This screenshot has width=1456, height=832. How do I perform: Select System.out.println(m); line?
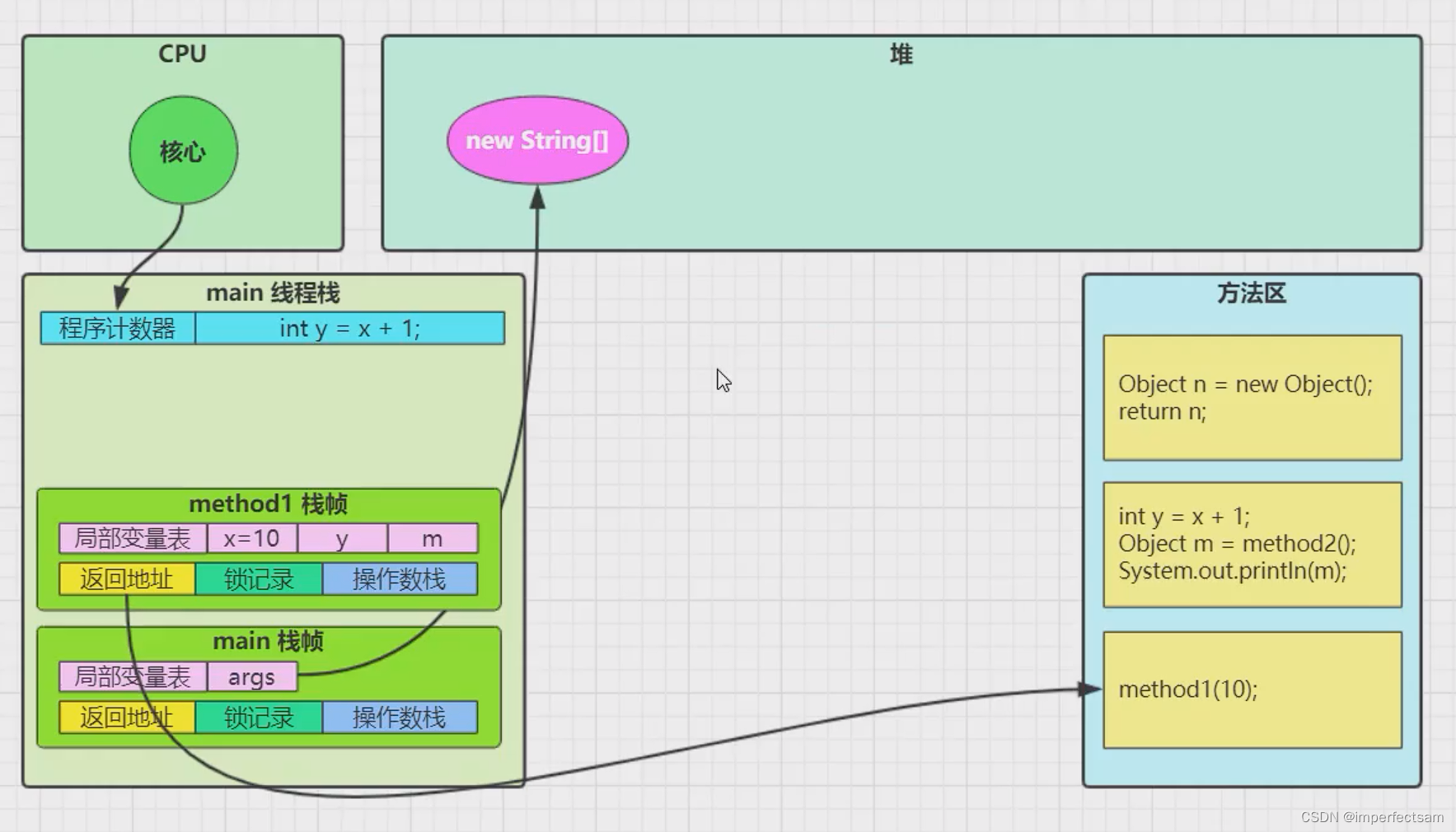click(1232, 571)
